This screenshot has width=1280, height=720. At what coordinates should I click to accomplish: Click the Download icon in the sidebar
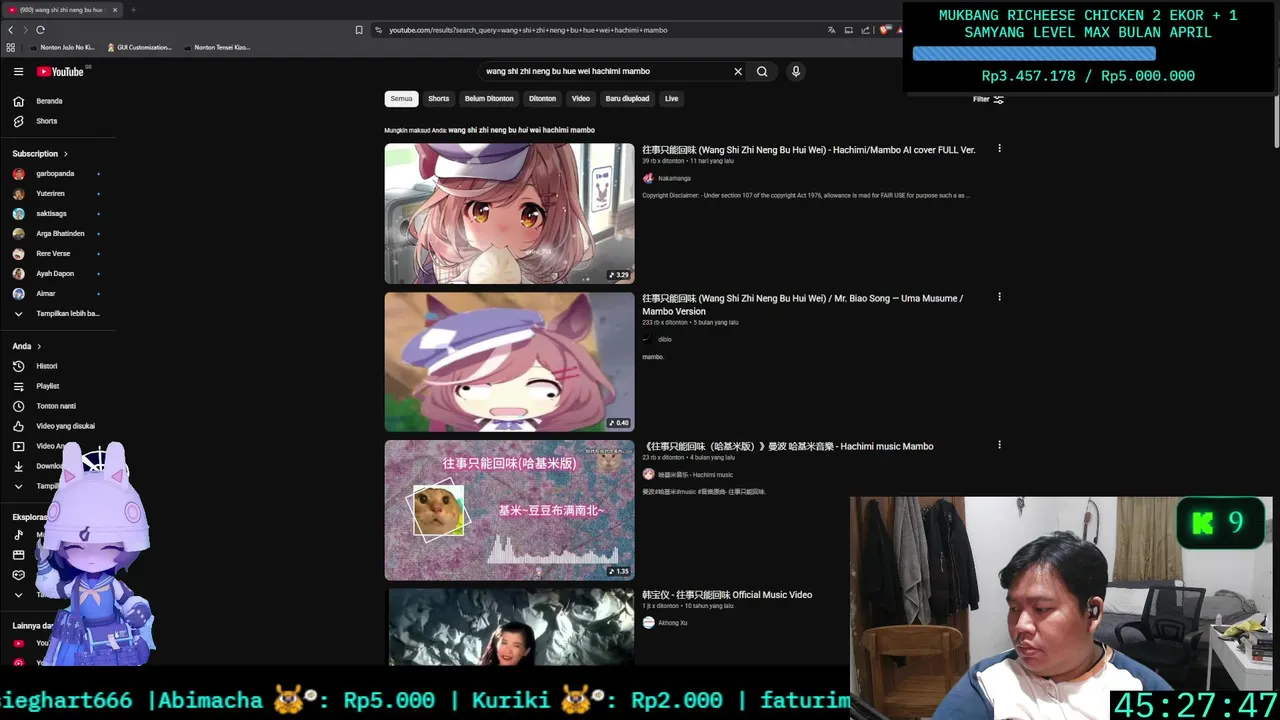(18, 466)
